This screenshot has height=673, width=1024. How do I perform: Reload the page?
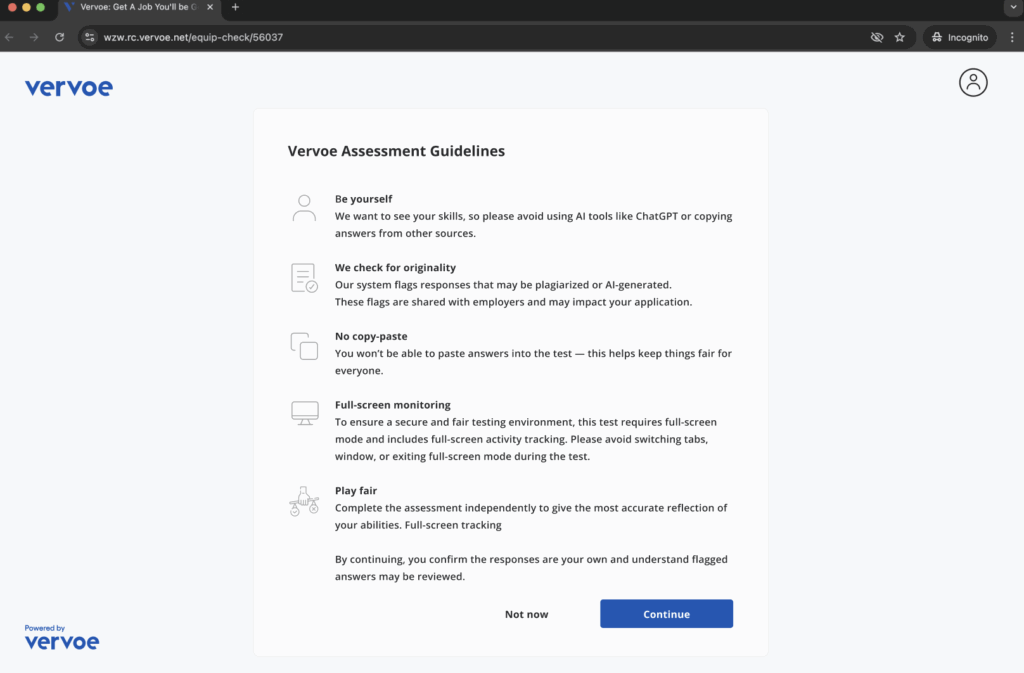(60, 37)
